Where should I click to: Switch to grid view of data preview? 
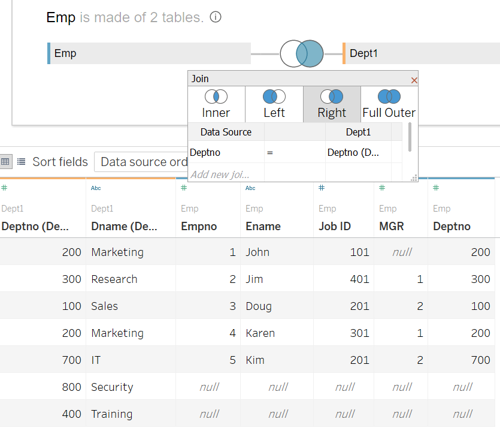pos(5,162)
